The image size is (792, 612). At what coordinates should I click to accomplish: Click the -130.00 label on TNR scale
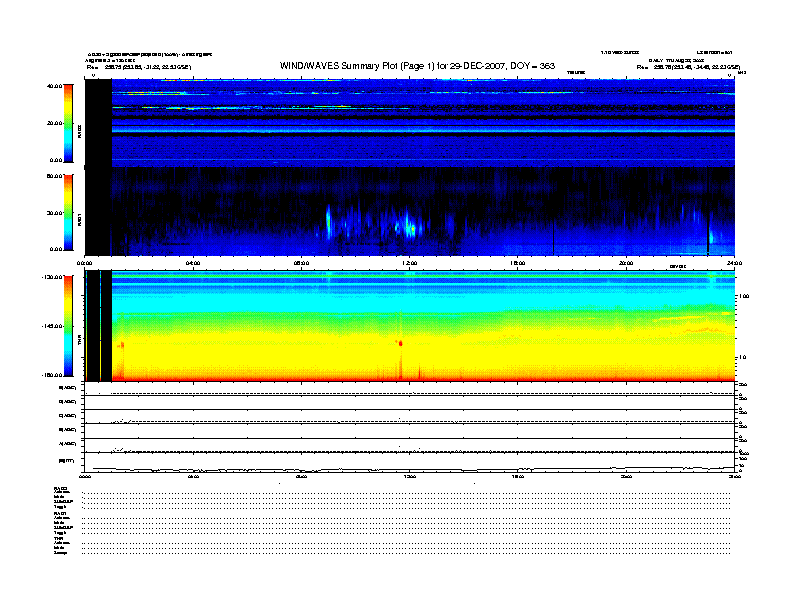(53, 277)
